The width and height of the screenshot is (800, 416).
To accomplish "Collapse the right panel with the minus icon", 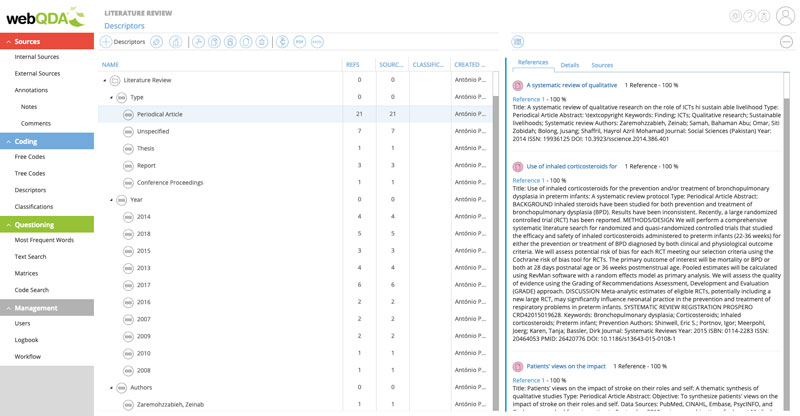I will [x=786, y=42].
